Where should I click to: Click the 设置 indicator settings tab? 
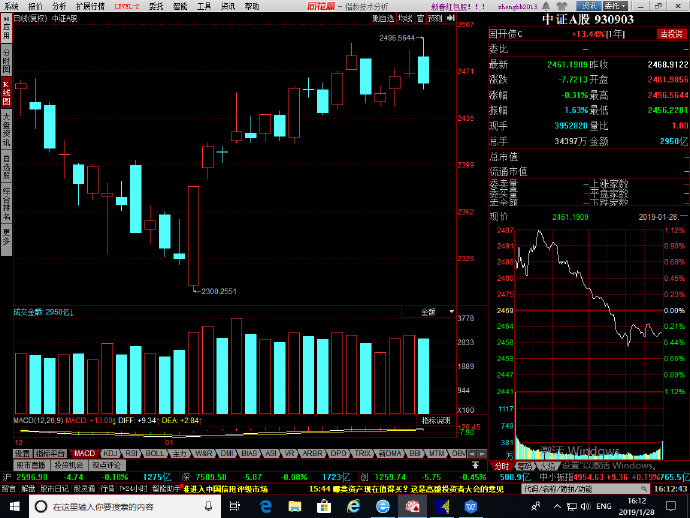[x=22, y=453]
